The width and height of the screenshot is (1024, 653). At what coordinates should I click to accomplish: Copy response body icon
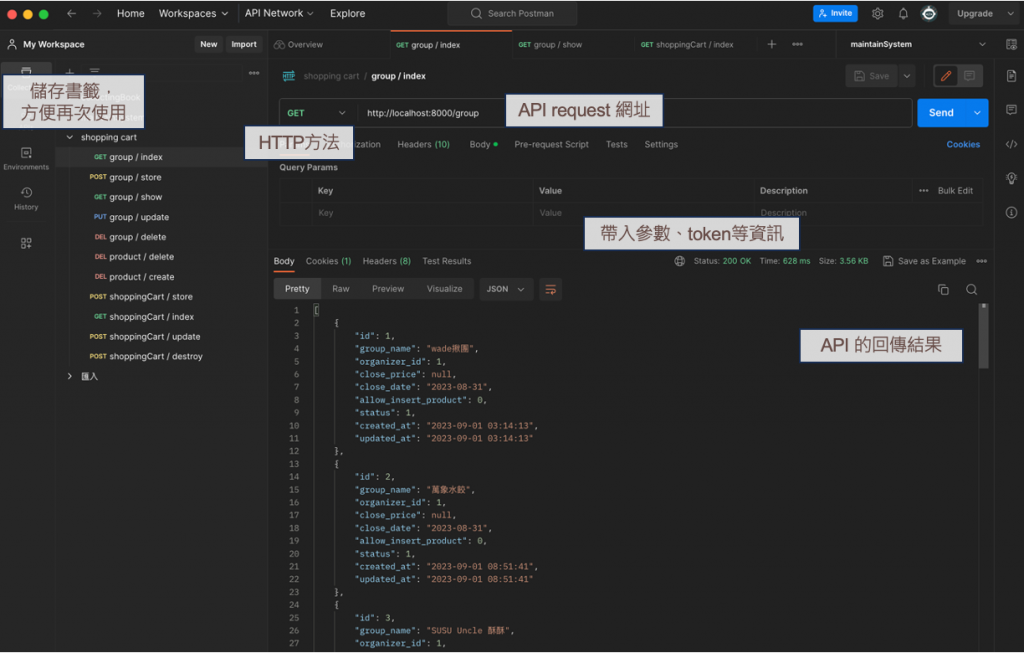click(943, 289)
